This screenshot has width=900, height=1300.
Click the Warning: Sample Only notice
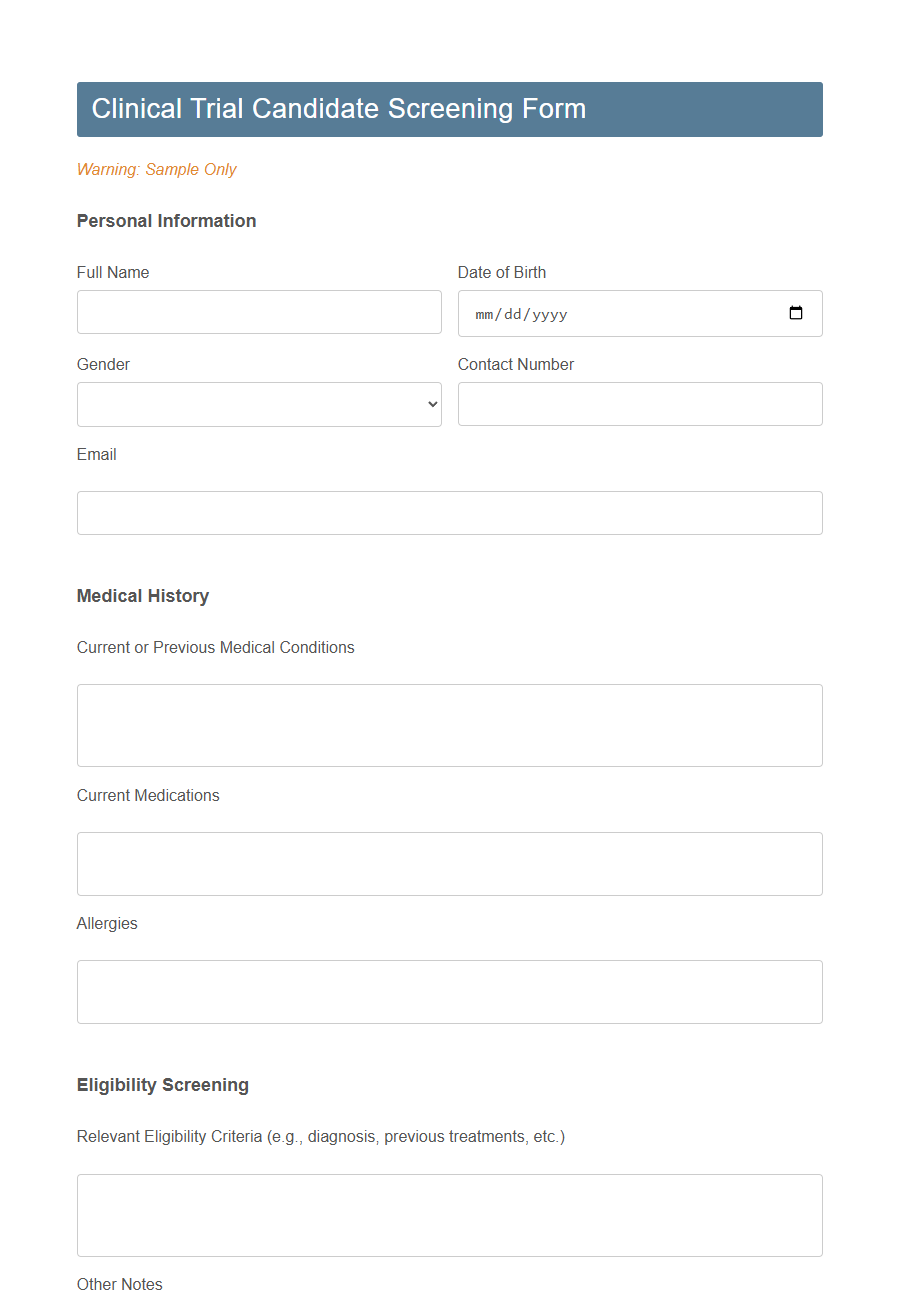[156, 169]
